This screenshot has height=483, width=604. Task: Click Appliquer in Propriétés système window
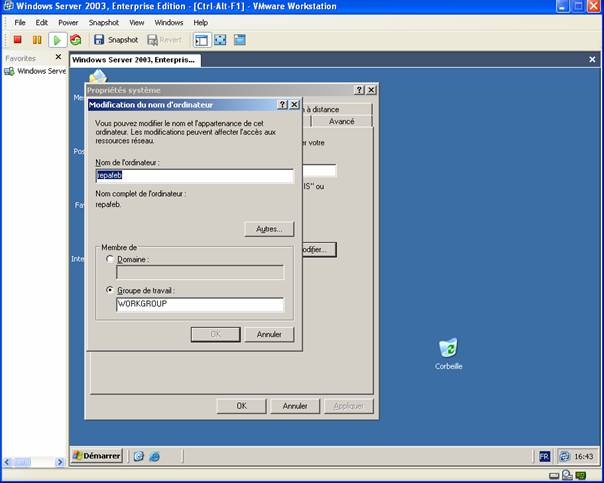point(349,406)
